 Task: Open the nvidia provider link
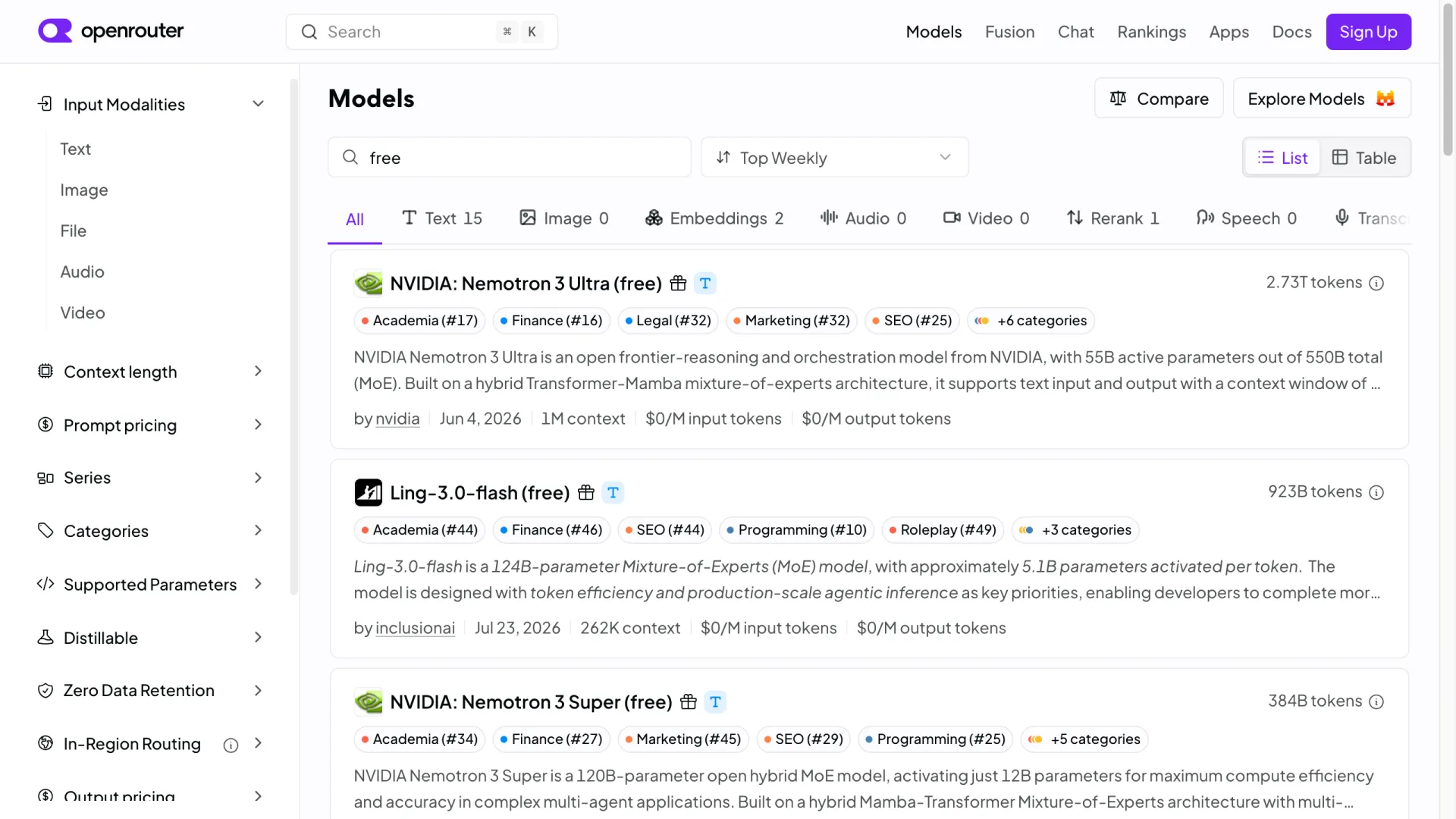pos(397,419)
